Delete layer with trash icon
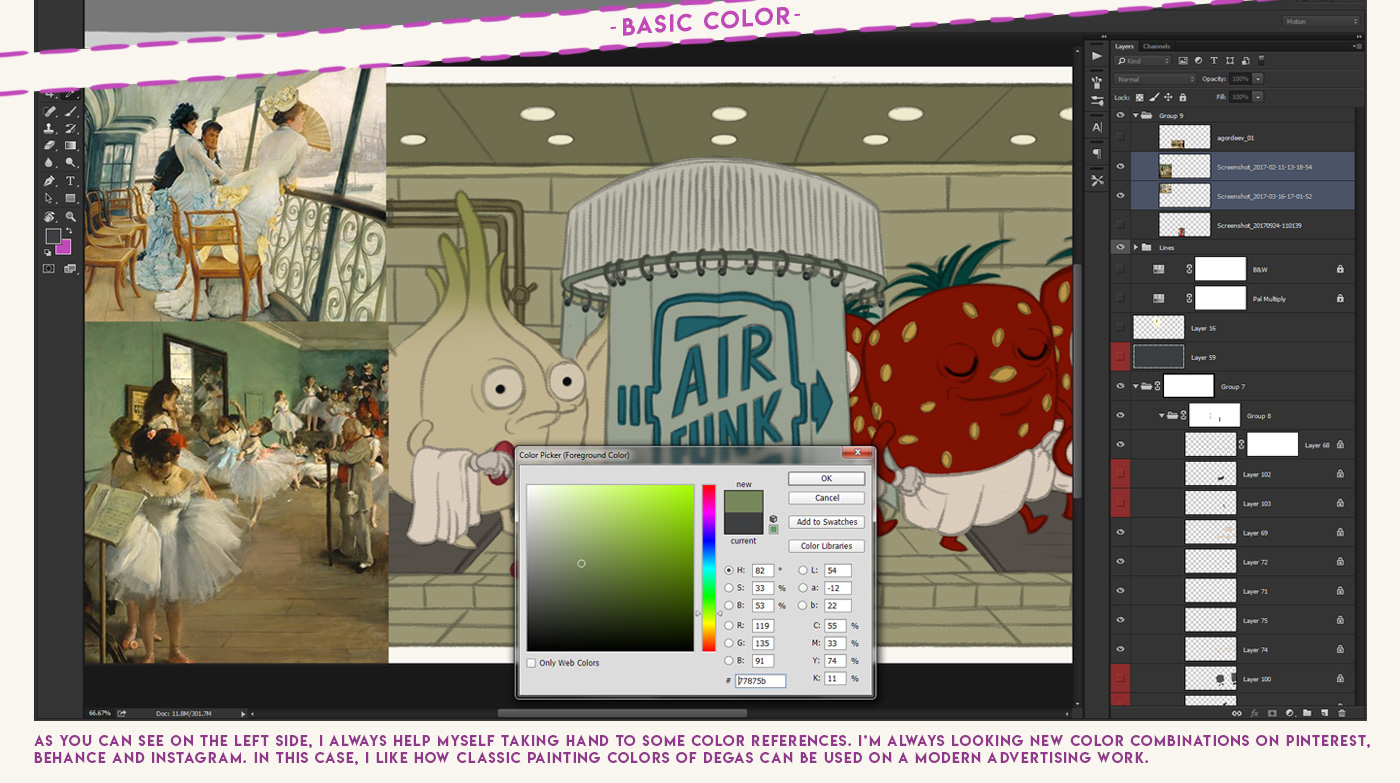Image resolution: width=1400 pixels, height=783 pixels. click(1342, 713)
